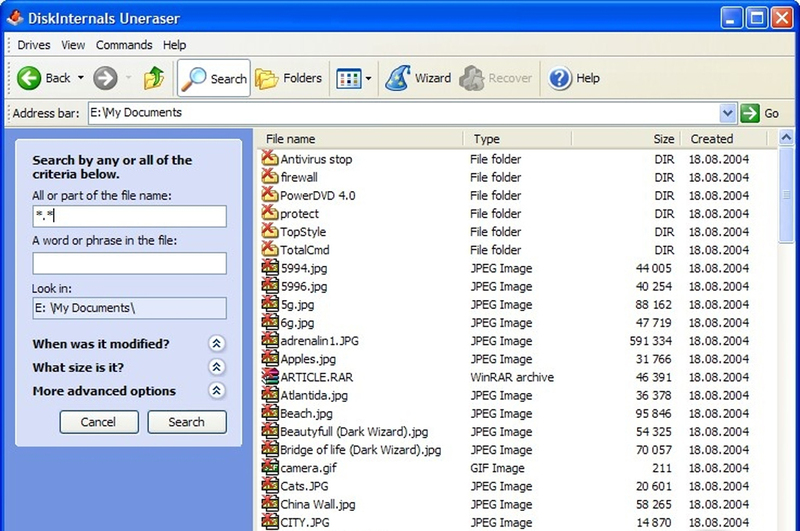Select the adrenalin1.JPG file name
This screenshot has height=531, width=800.
(319, 341)
